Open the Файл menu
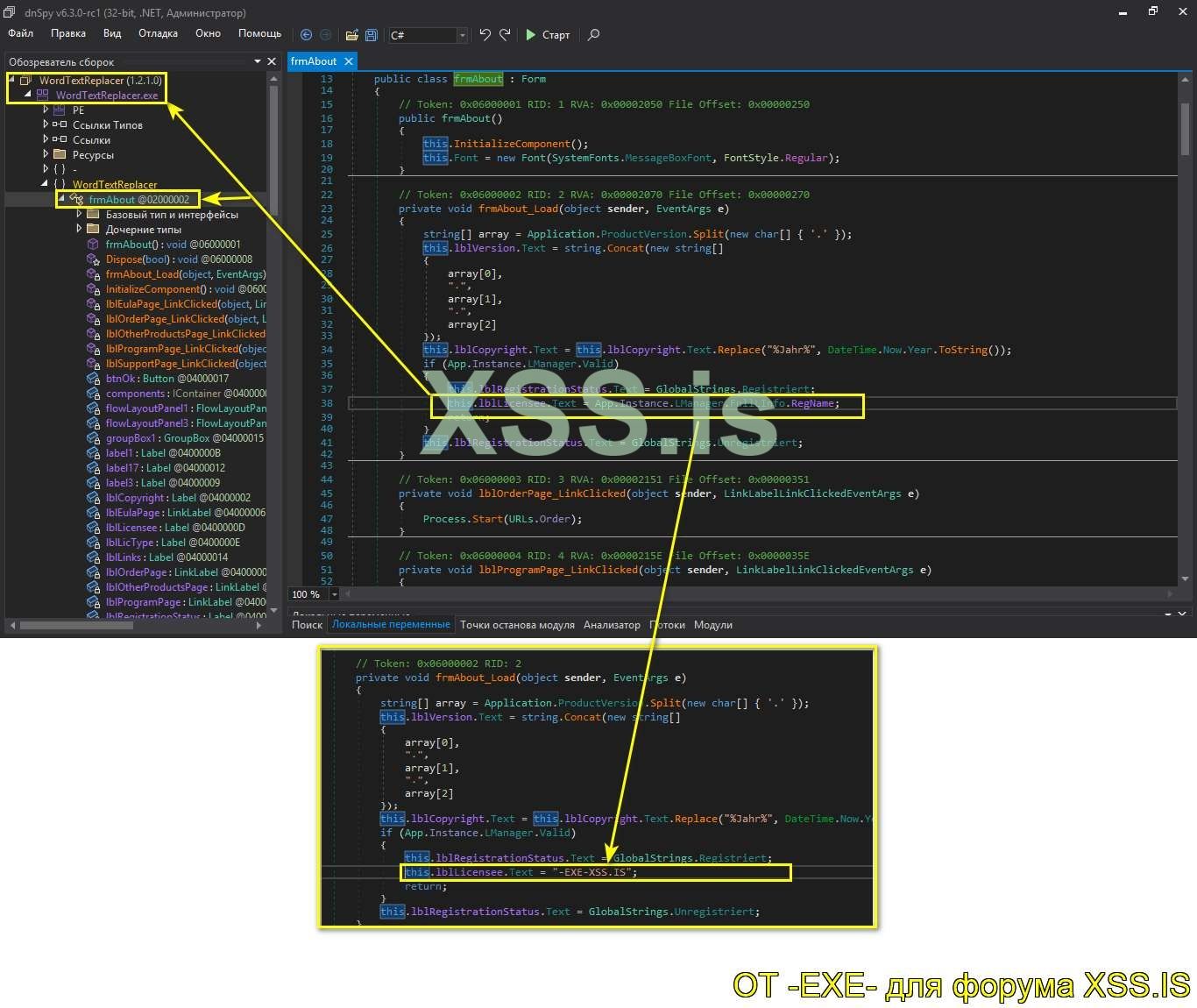1197x1008 pixels. tap(20, 33)
